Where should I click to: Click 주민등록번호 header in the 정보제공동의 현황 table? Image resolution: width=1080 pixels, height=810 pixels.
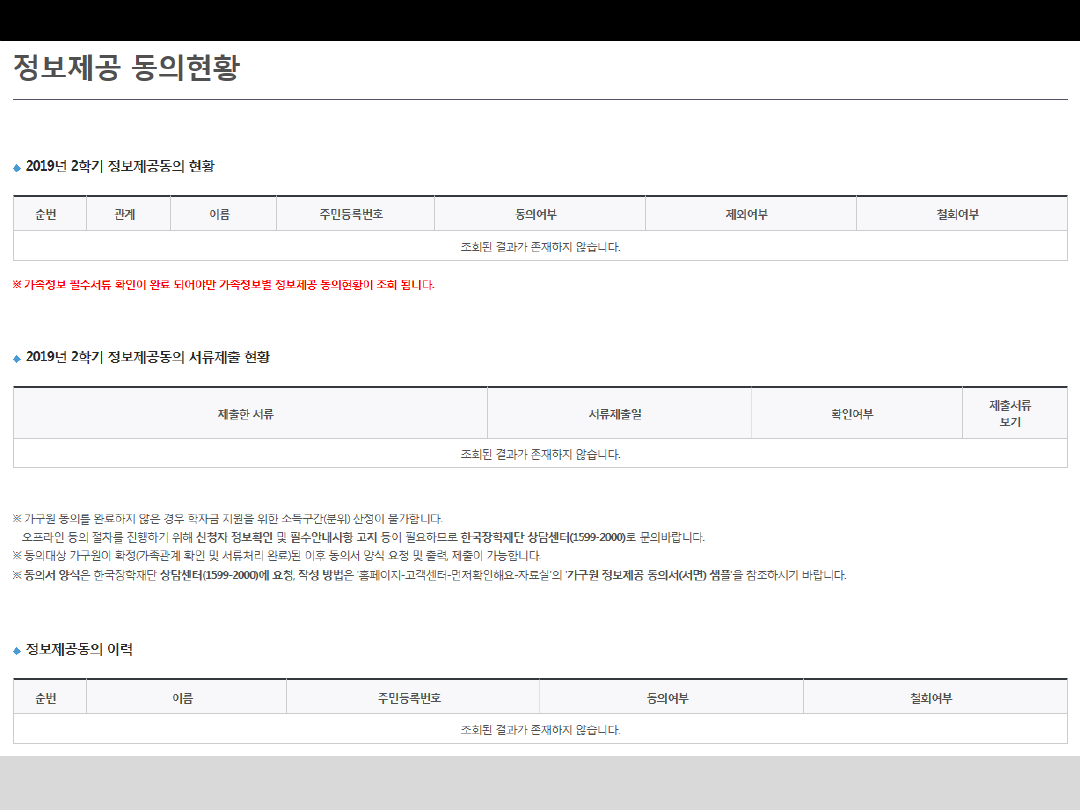coord(351,215)
